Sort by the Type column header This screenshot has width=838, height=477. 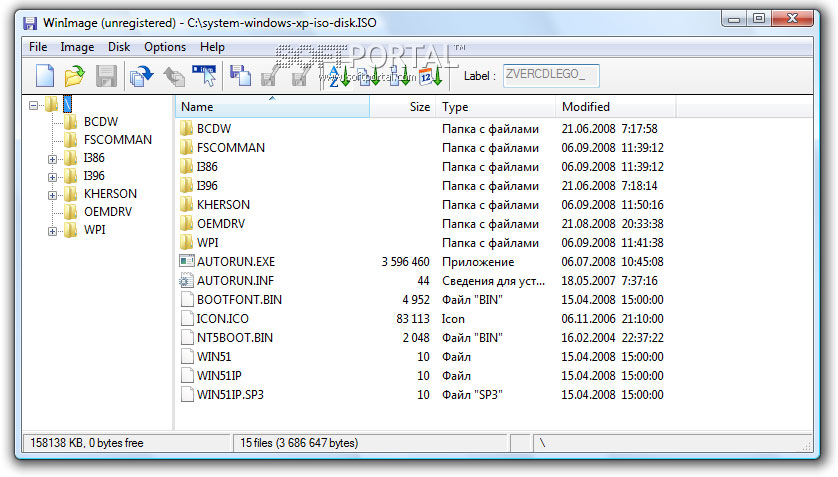[496, 107]
